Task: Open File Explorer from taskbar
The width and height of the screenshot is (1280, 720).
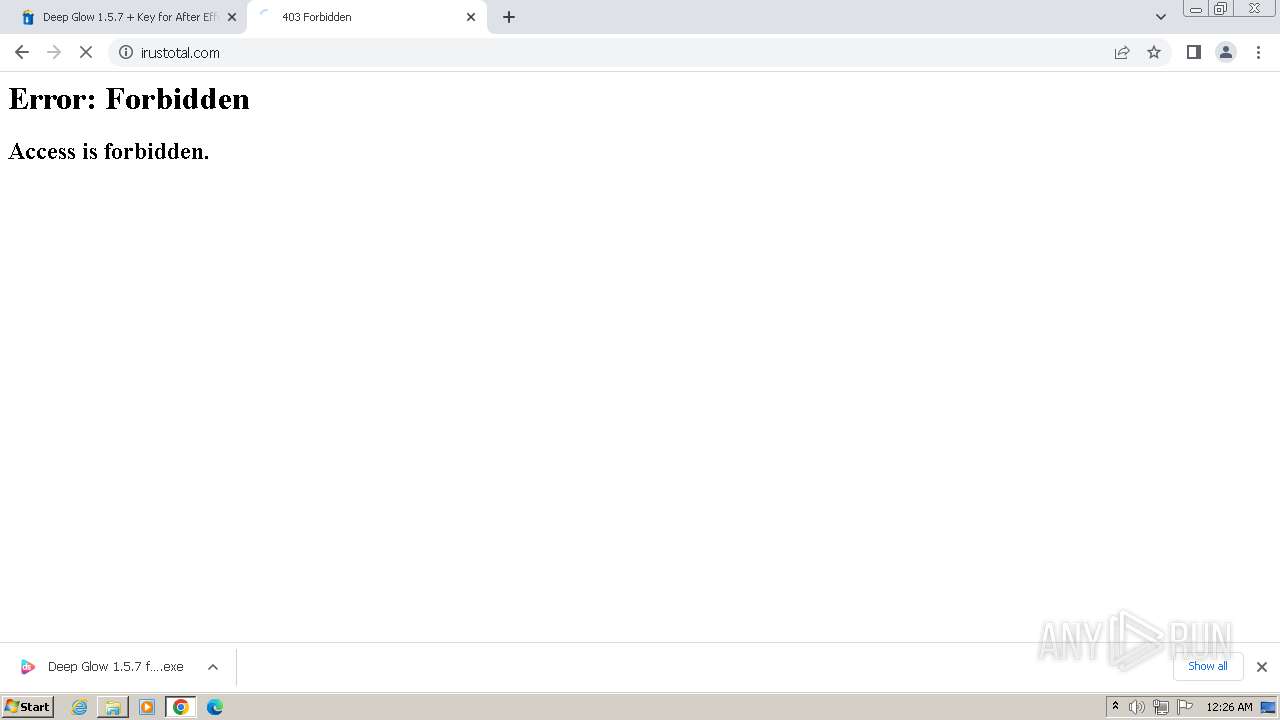Action: 113,707
